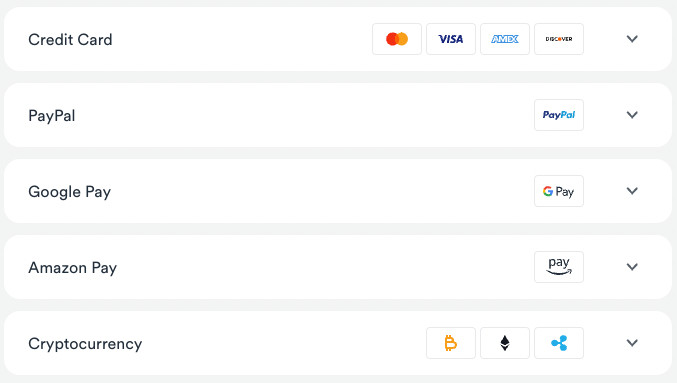677x383 pixels.
Task: Expand the Amazon Pay chevron
Action: click(632, 267)
